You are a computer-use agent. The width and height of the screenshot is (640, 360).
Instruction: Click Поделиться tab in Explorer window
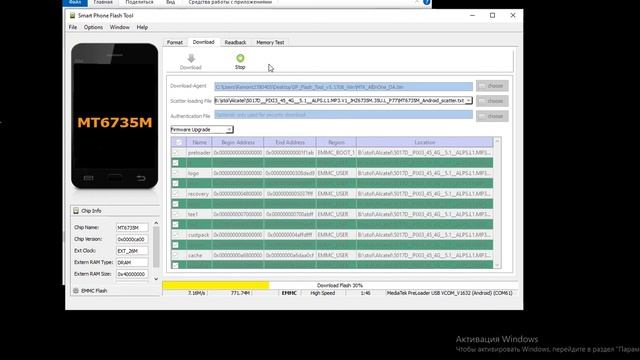click(139, 2)
